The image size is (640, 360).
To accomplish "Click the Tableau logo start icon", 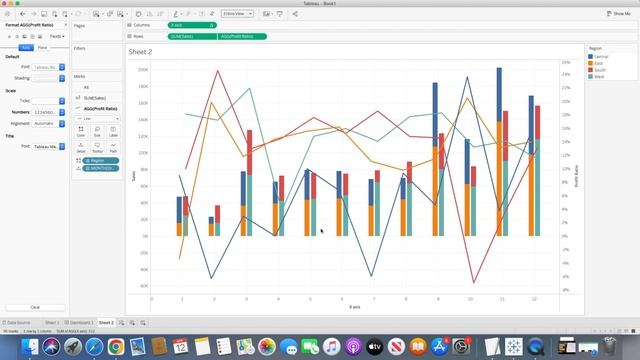I will [7, 14].
